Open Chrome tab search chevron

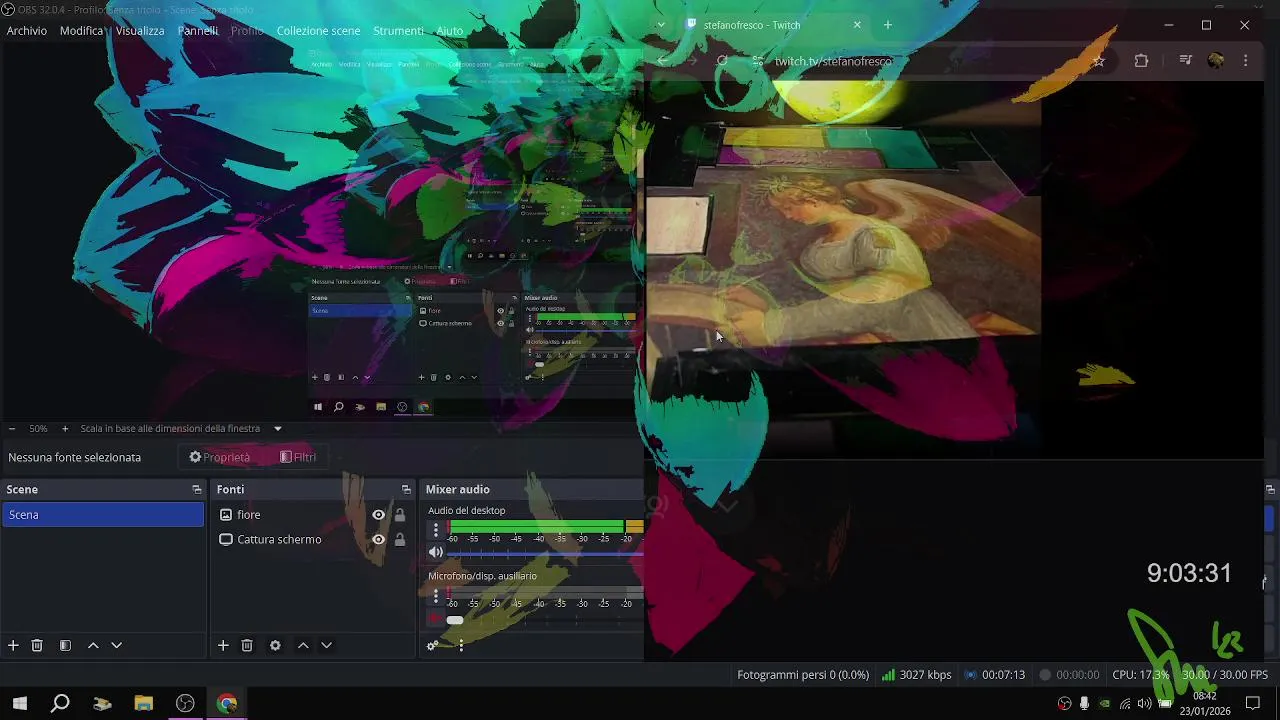661,25
